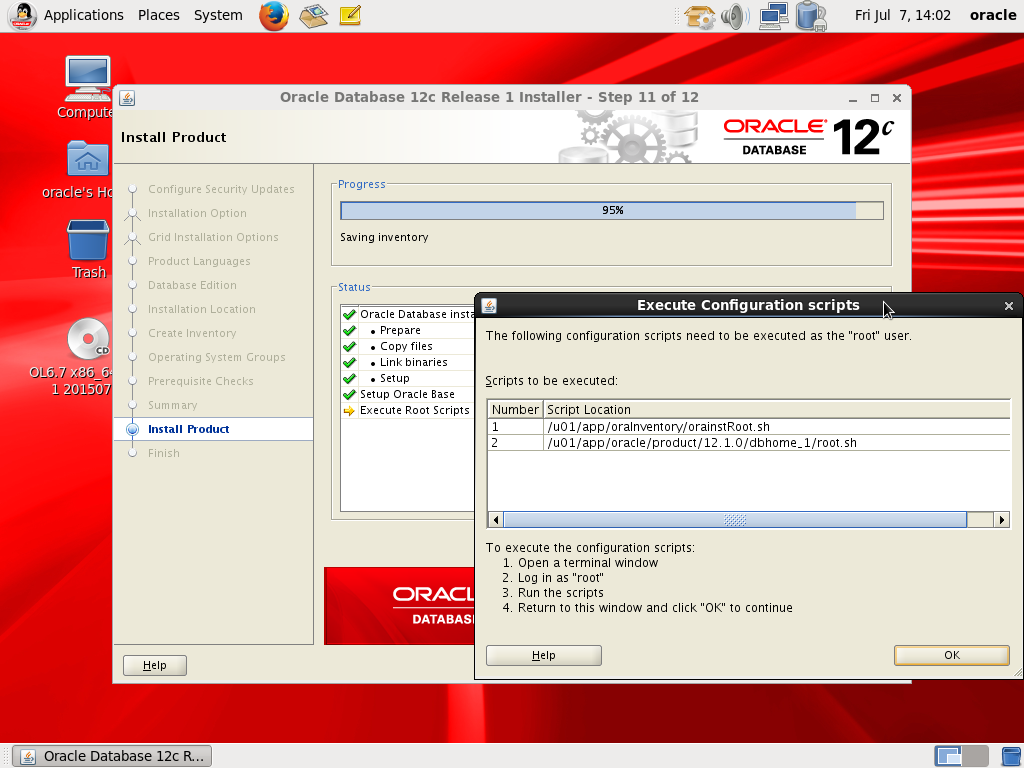Click green checkmark next to Setup Oracle Base
1024x768 pixels.
click(349, 394)
